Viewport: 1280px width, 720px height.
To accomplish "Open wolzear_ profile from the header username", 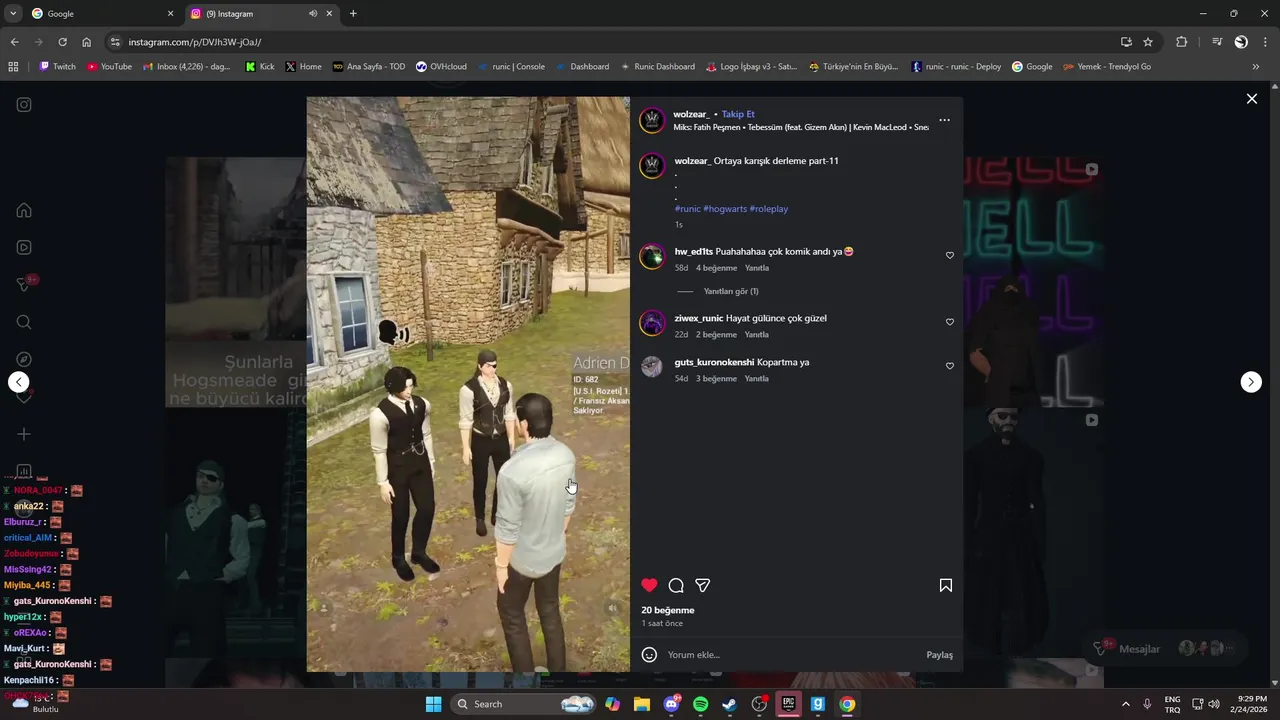I will click(x=691, y=114).
